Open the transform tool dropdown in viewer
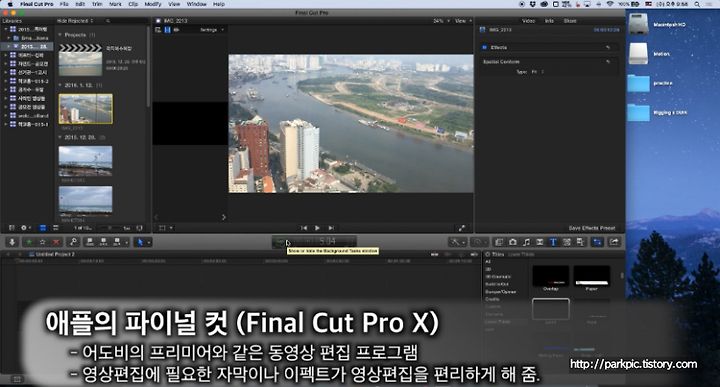This screenshot has width=720, height=387. [166, 228]
